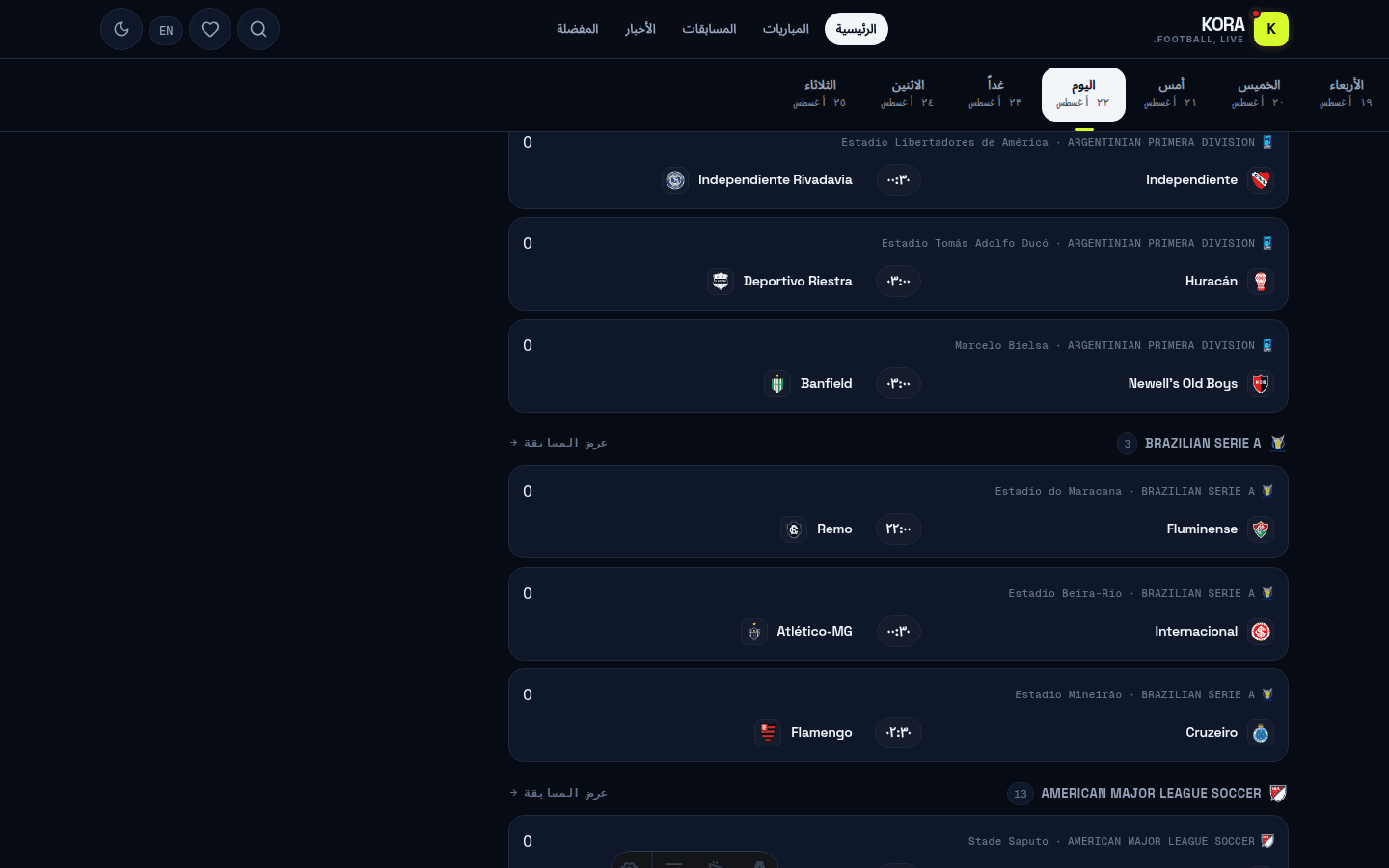Open المفضلة favorites menu item
Viewport: 1389px width, 868px height.
tap(578, 29)
